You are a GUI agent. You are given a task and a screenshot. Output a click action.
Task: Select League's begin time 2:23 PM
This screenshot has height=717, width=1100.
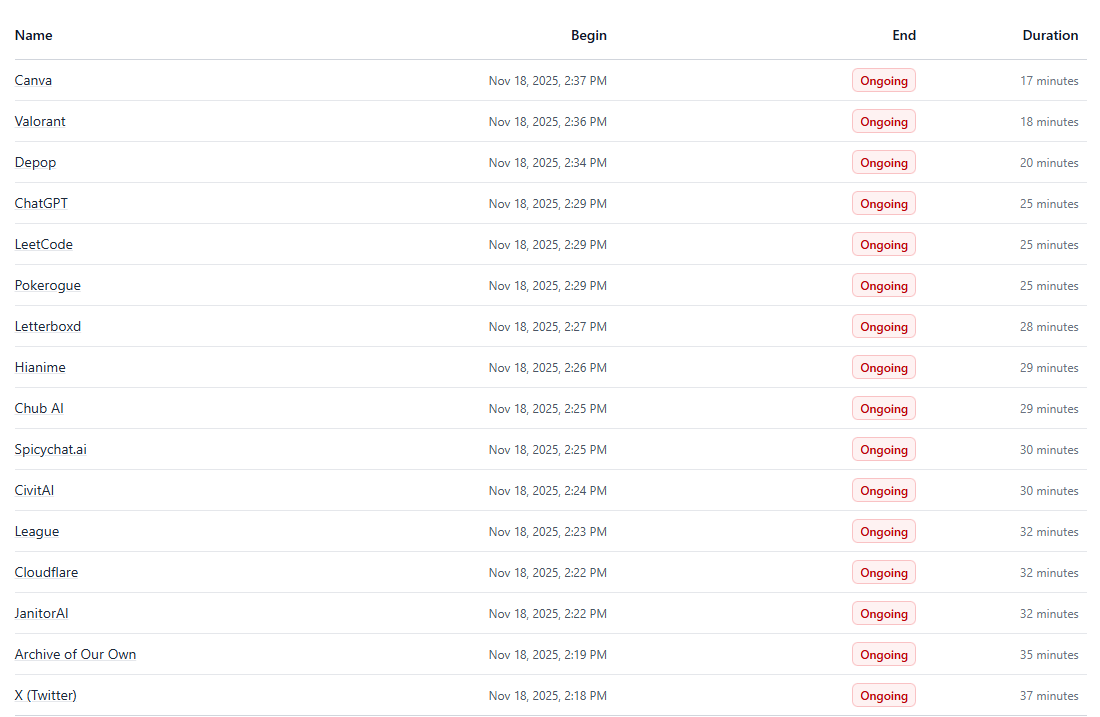click(x=548, y=532)
